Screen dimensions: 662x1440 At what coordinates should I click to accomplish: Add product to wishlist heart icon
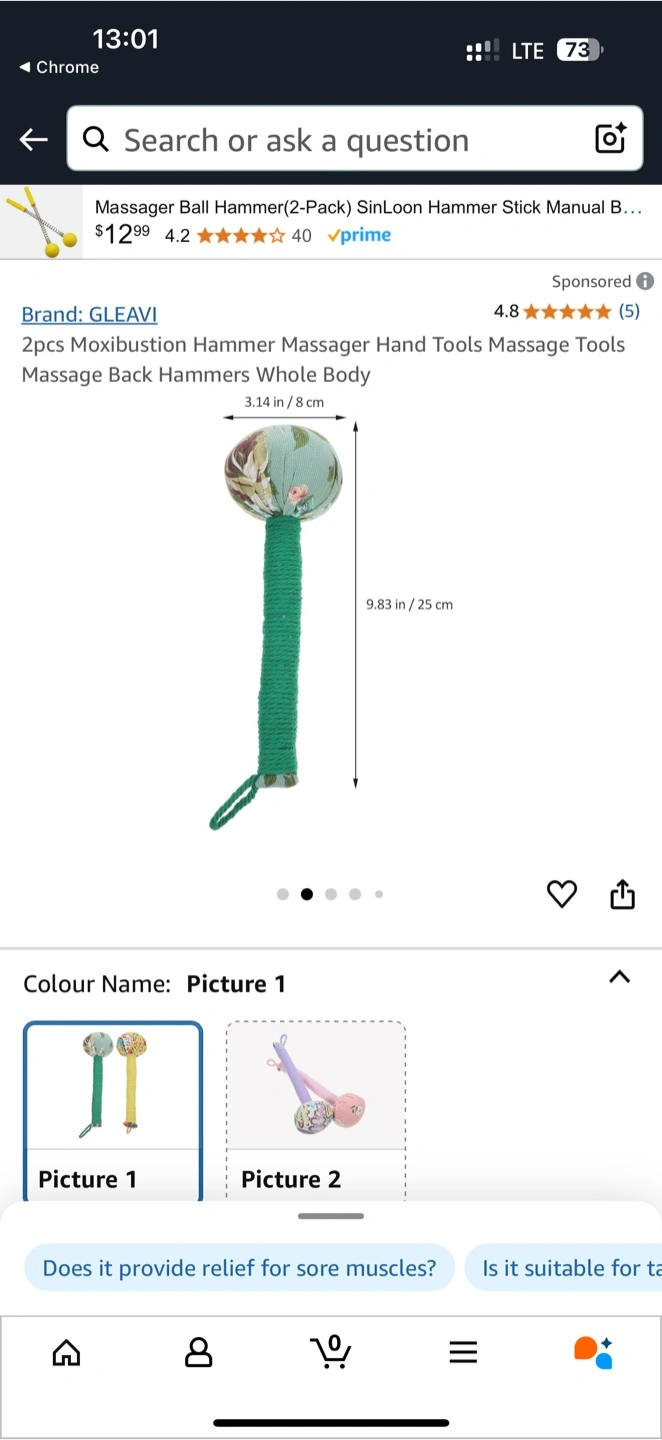[562, 894]
